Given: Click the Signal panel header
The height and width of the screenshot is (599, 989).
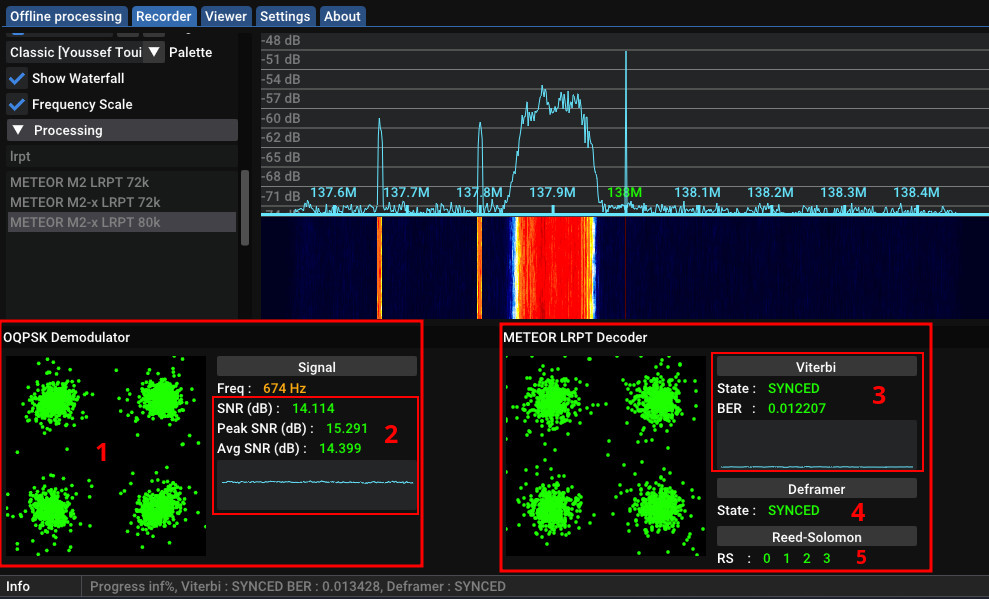Looking at the screenshot, I should [316, 367].
